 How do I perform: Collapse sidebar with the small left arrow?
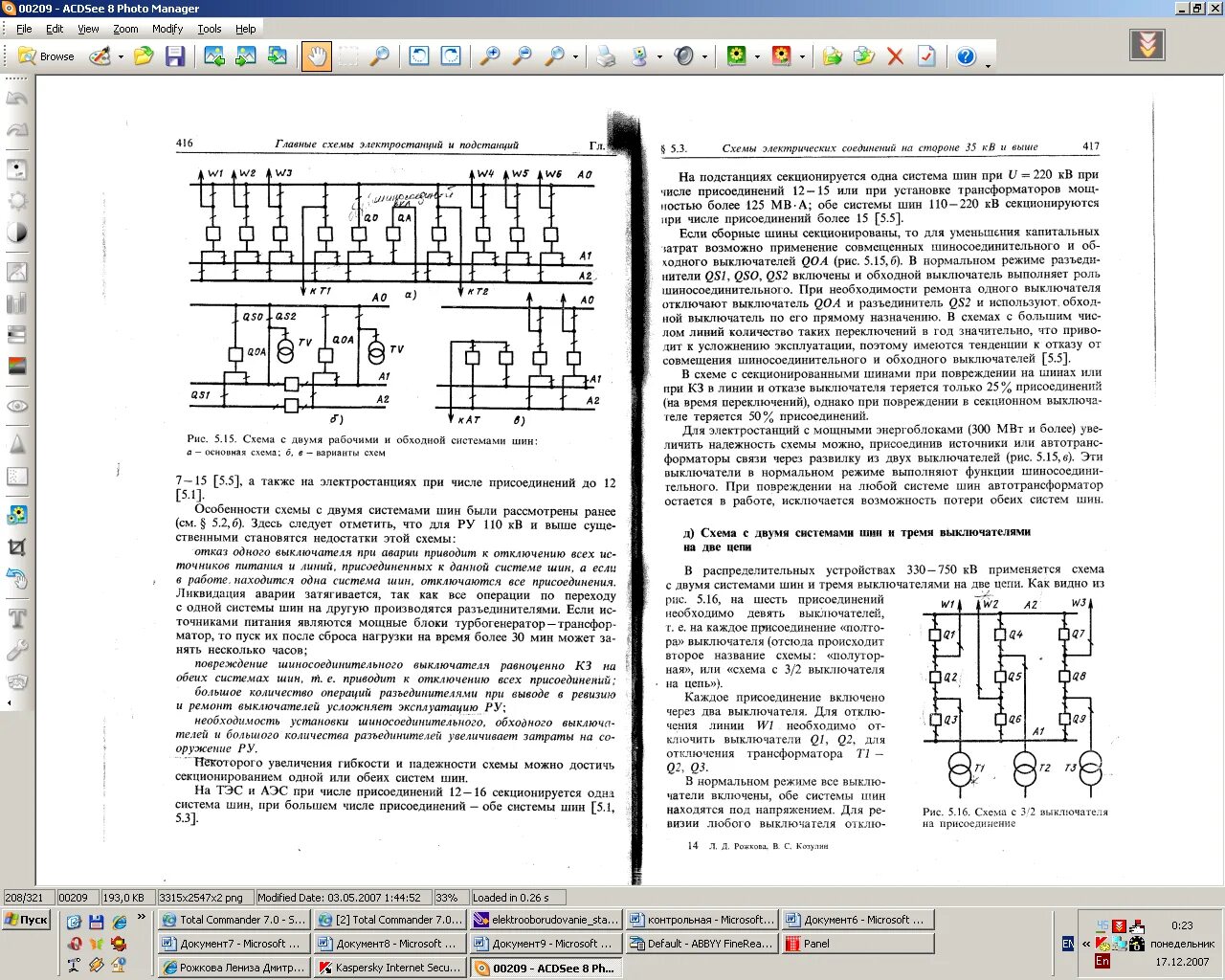pyautogui.click(x=9, y=703)
